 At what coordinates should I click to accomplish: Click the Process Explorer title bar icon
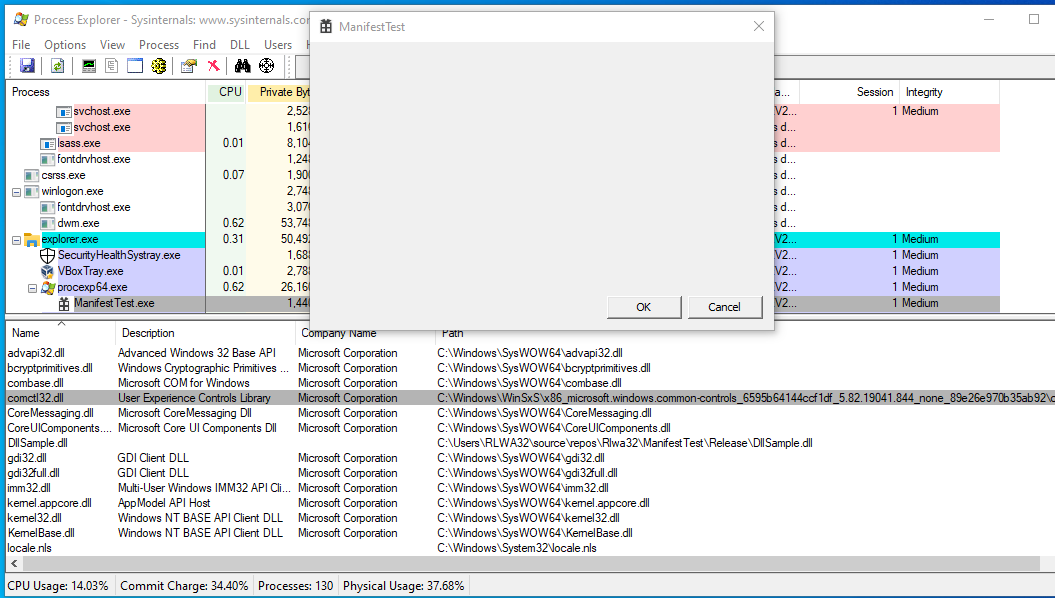(21, 20)
